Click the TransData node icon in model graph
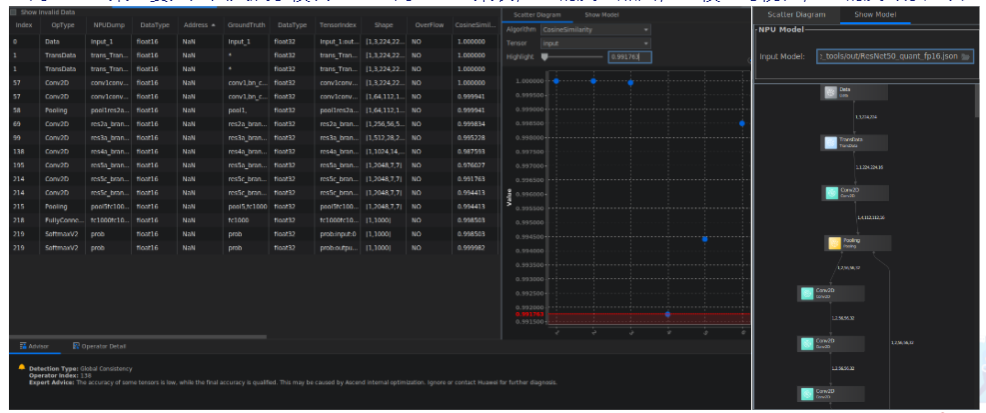986x413 pixels. 830,143
